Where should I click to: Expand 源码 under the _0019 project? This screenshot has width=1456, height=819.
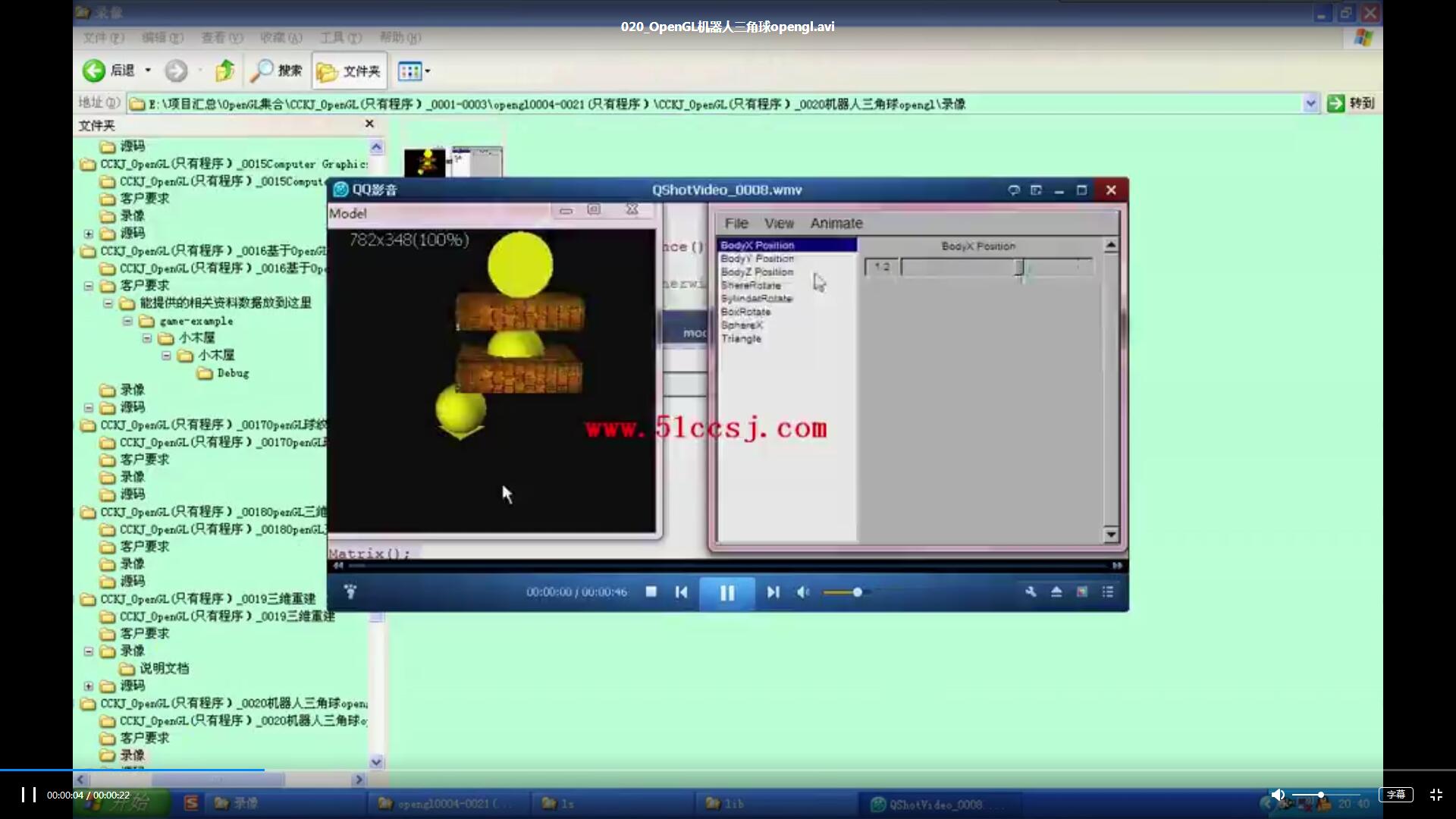coord(89,686)
